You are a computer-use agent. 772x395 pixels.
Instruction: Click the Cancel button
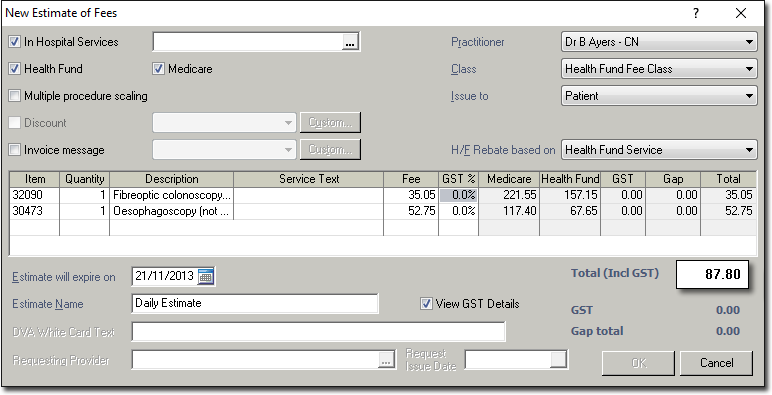click(716, 363)
